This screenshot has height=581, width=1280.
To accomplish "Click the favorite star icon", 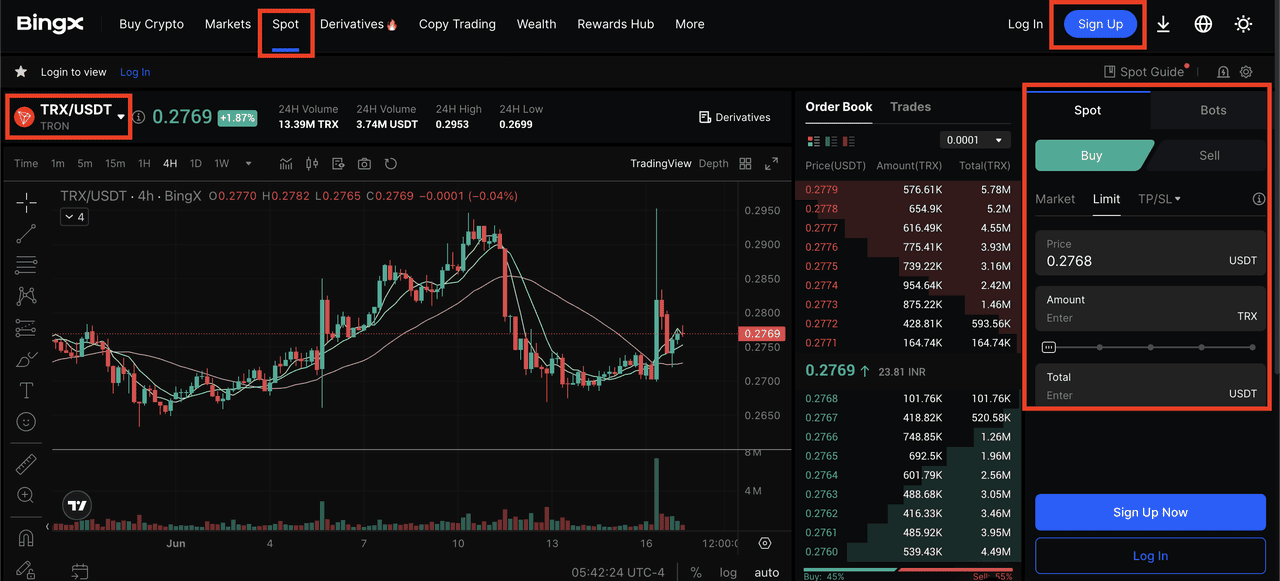I will [21, 72].
